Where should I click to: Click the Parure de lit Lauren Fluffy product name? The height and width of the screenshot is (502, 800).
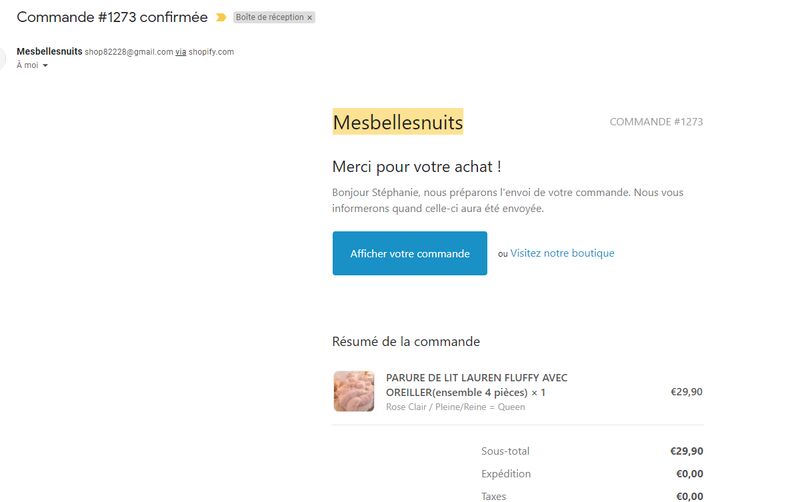click(x=476, y=384)
